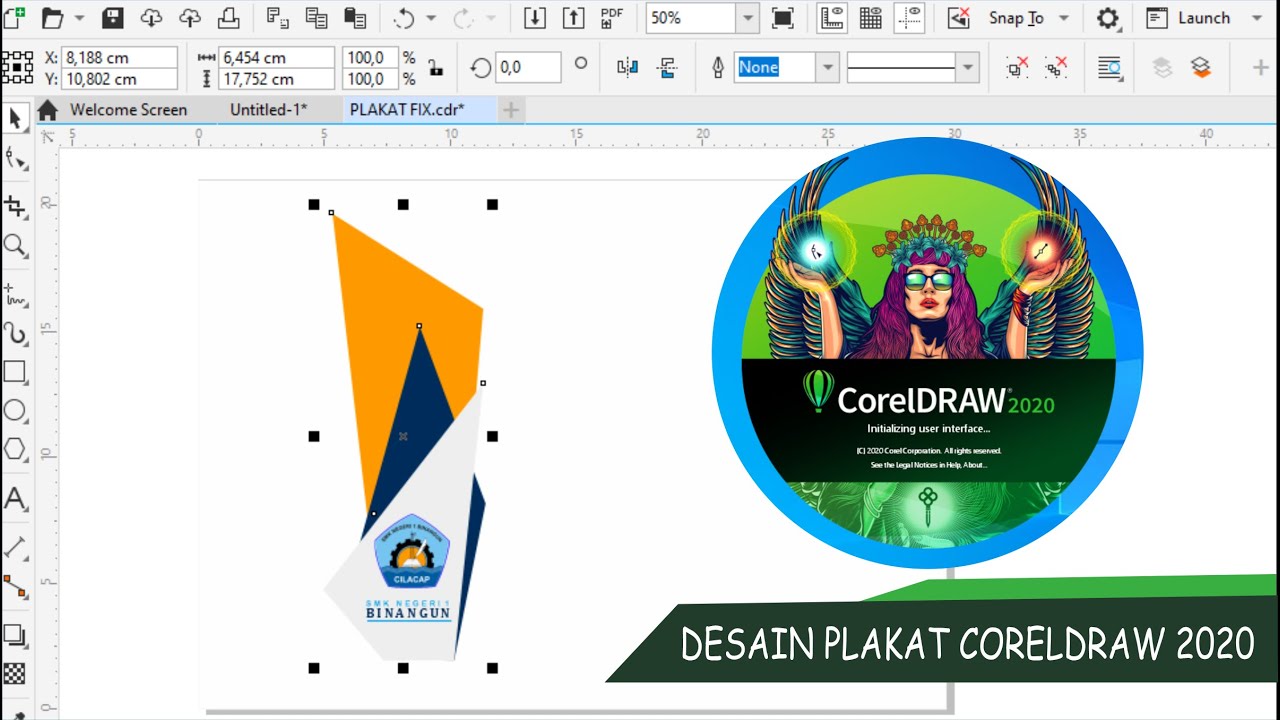The height and width of the screenshot is (720, 1280).
Task: Click the Ungroup all objects icon
Action: coord(1056,68)
